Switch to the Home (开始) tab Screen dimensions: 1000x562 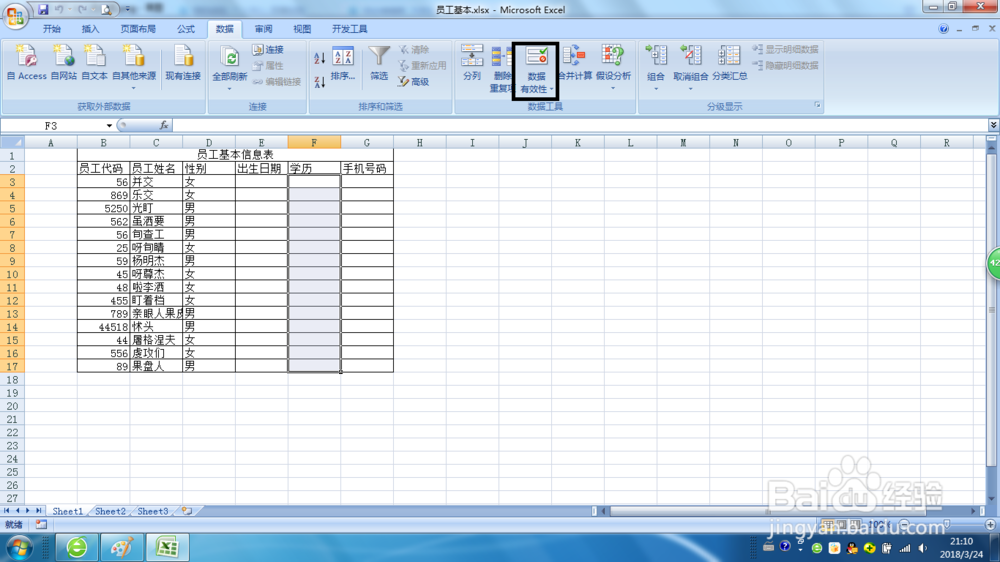pyautogui.click(x=52, y=29)
